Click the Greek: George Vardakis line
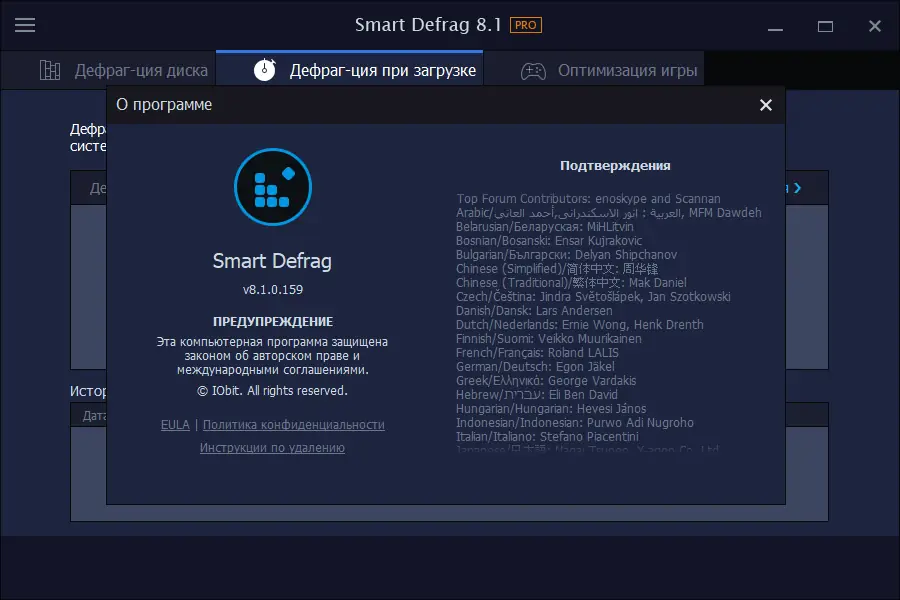900x600 pixels. click(x=546, y=381)
